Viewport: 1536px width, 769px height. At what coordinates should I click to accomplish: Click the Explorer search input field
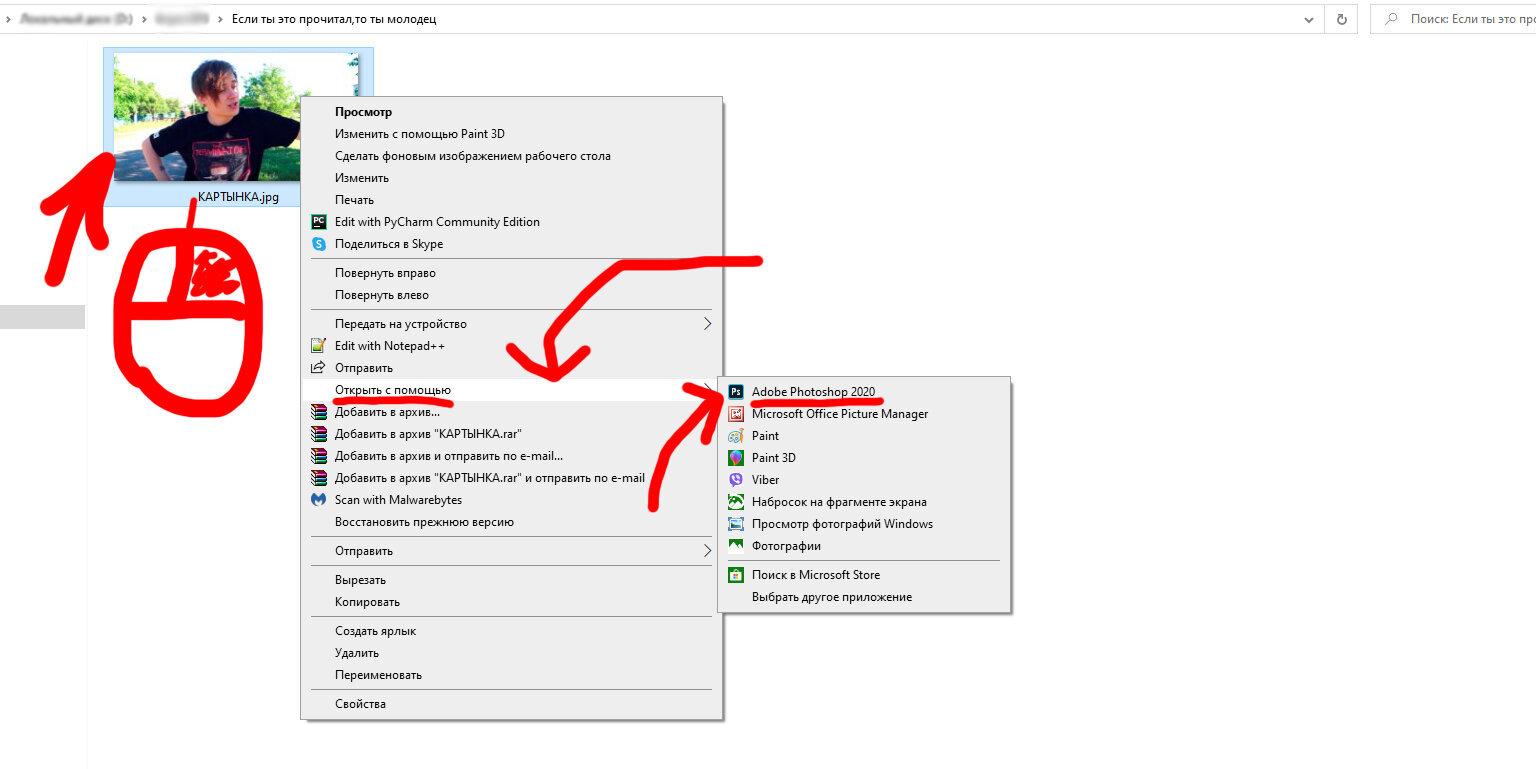[1453, 19]
